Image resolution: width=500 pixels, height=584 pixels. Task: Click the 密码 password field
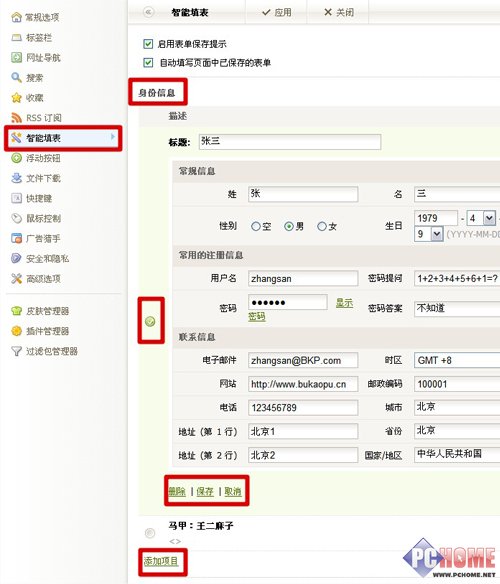(288, 302)
